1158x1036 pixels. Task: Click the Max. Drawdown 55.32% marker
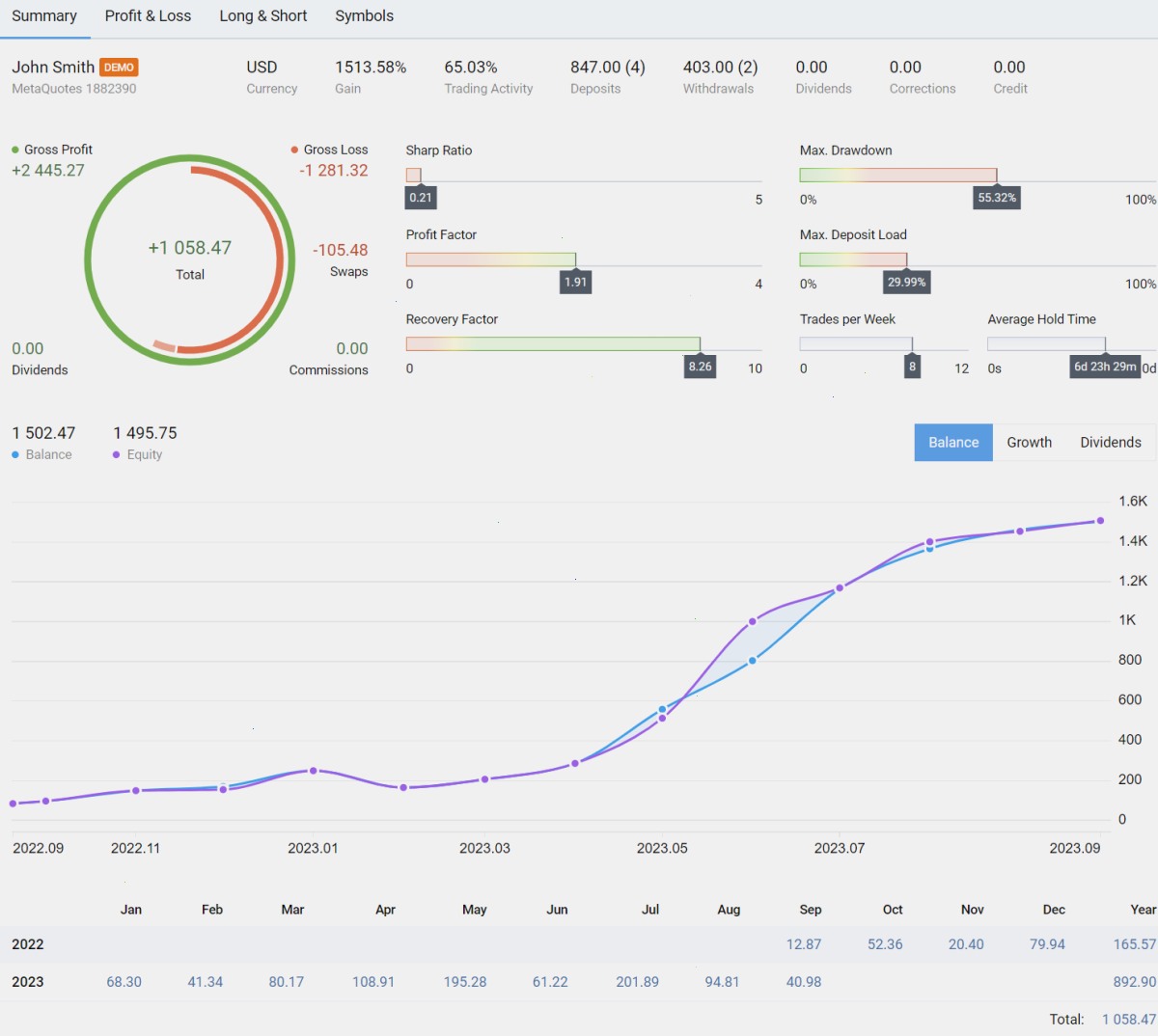(x=997, y=198)
